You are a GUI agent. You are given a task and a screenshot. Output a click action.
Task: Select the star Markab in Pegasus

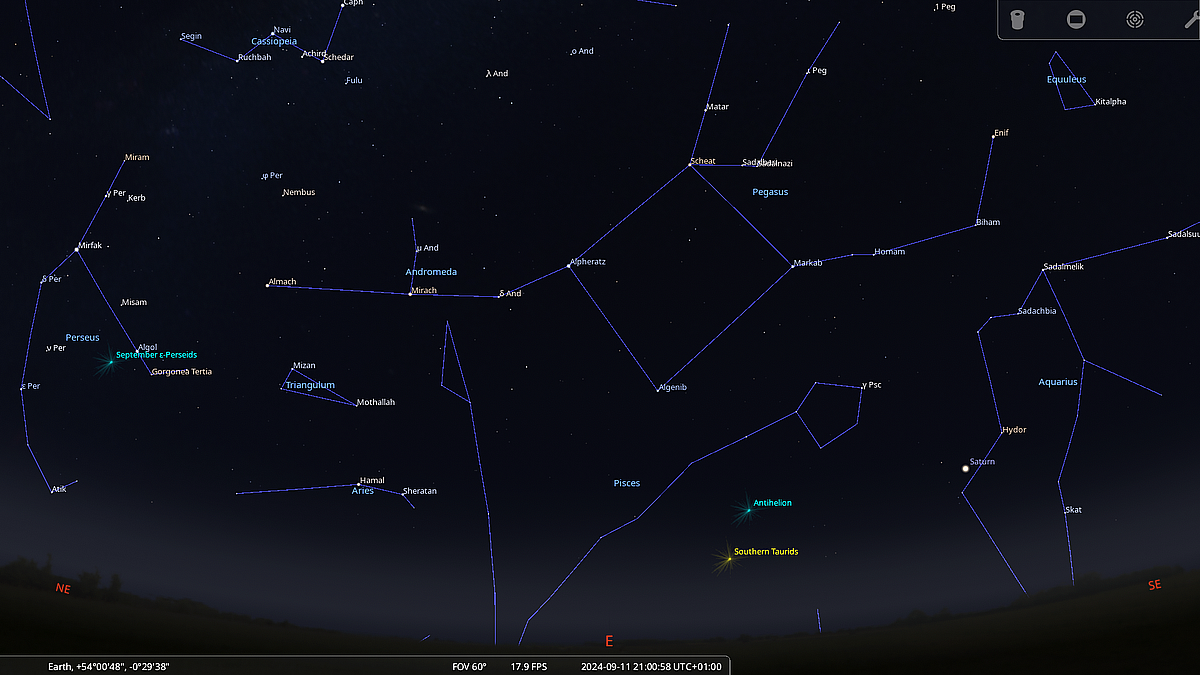[792, 266]
